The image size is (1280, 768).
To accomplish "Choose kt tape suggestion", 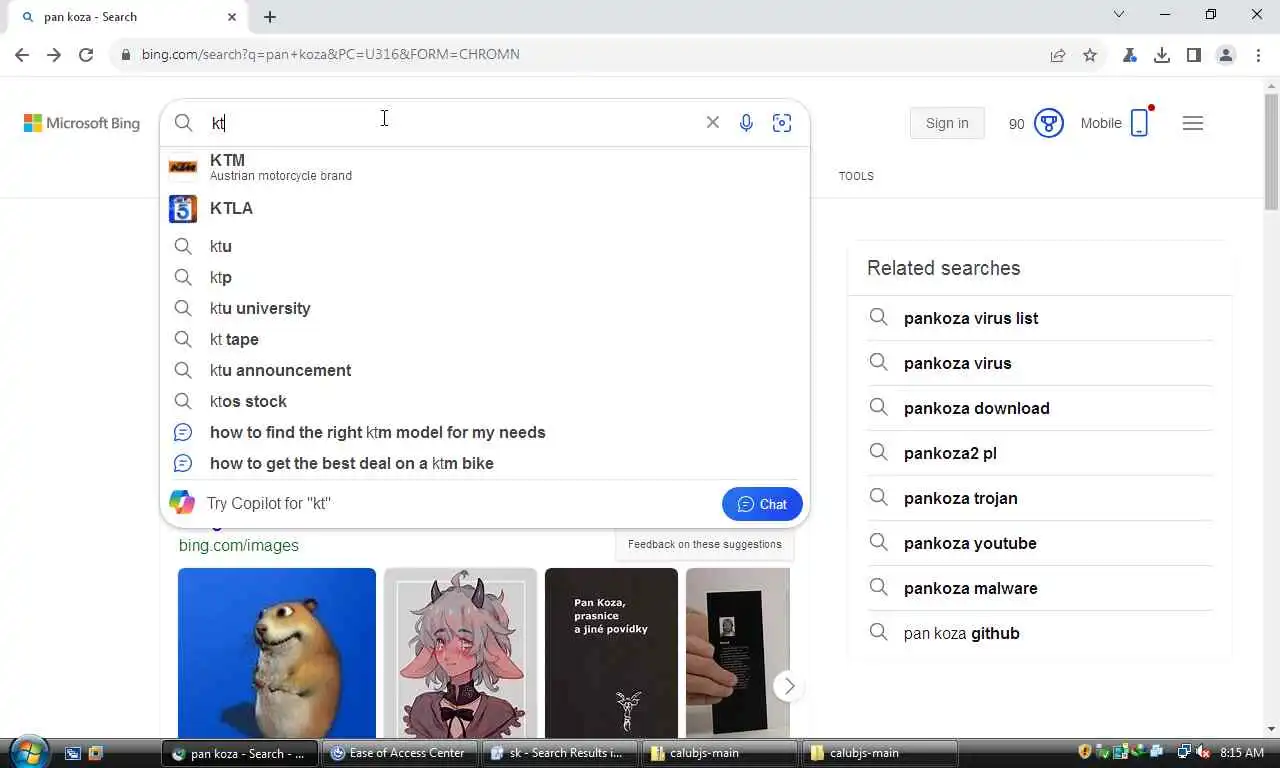I will tap(484, 339).
